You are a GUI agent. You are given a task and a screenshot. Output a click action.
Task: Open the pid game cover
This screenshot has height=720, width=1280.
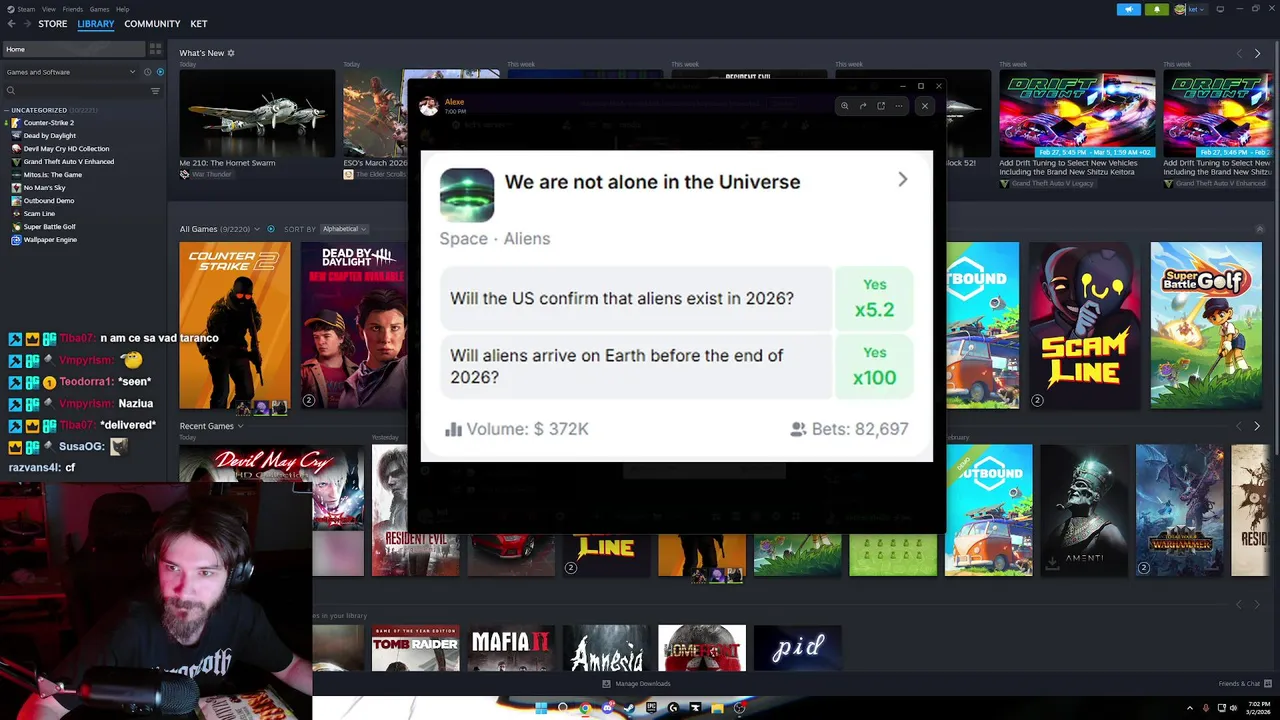tap(797, 649)
